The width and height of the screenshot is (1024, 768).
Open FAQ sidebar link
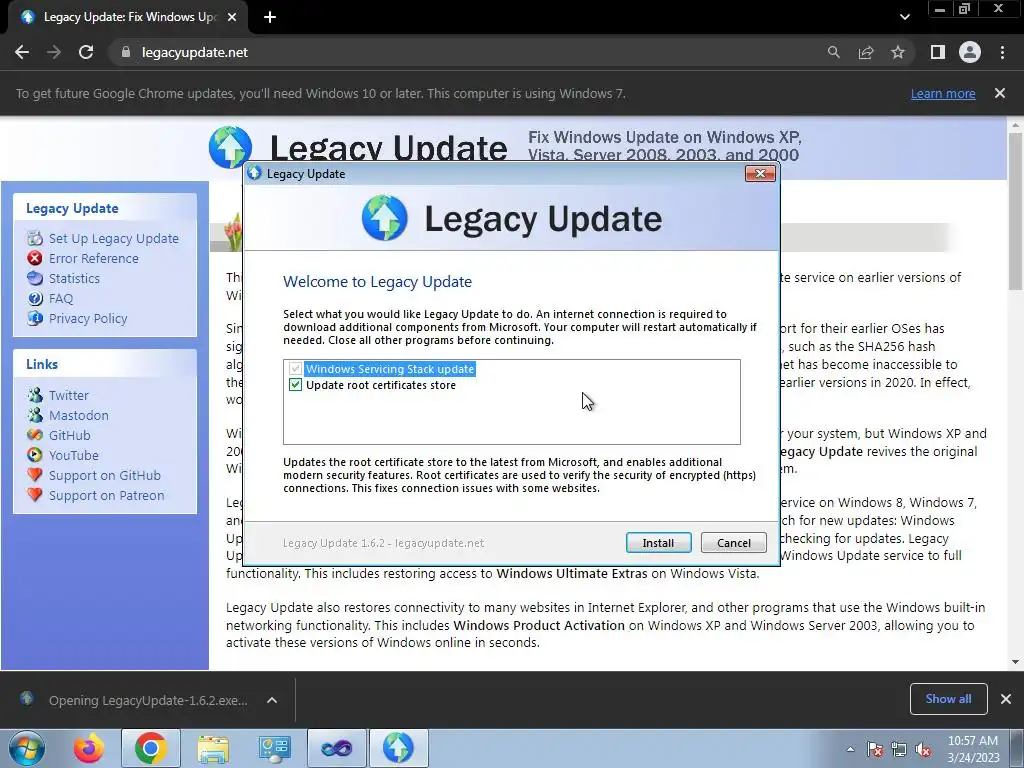point(61,298)
